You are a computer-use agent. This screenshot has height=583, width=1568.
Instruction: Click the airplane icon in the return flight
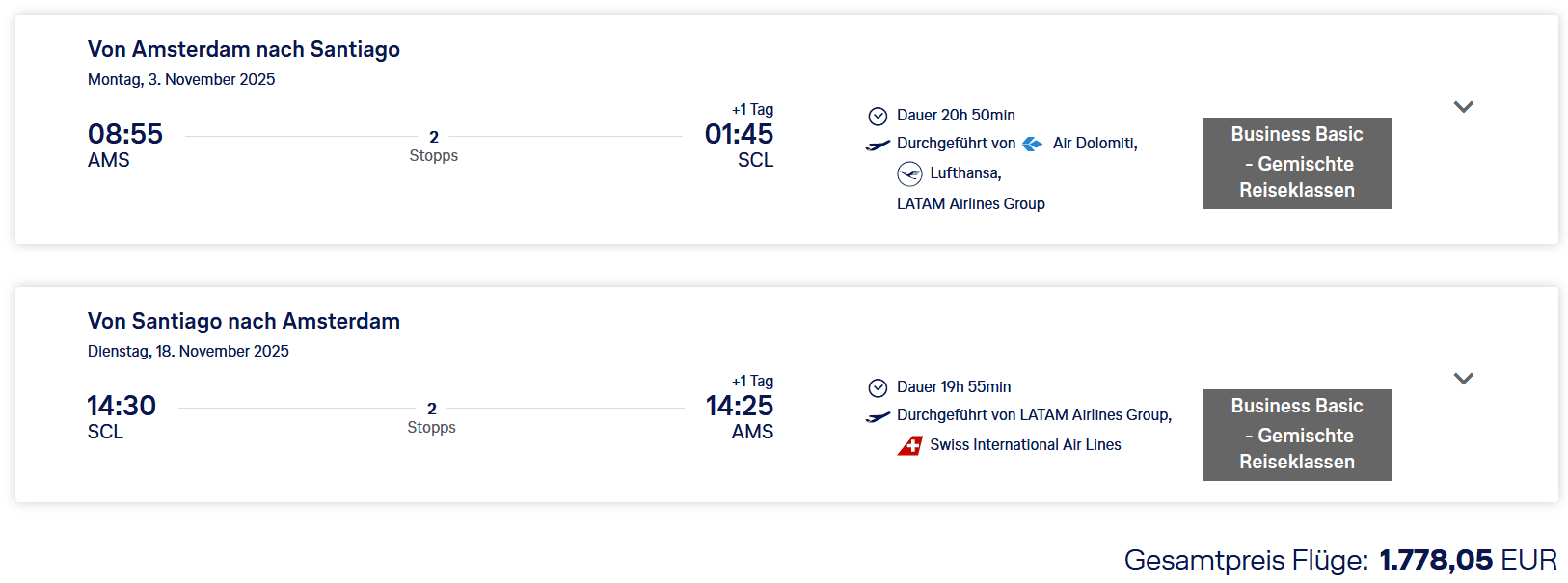pos(878,416)
